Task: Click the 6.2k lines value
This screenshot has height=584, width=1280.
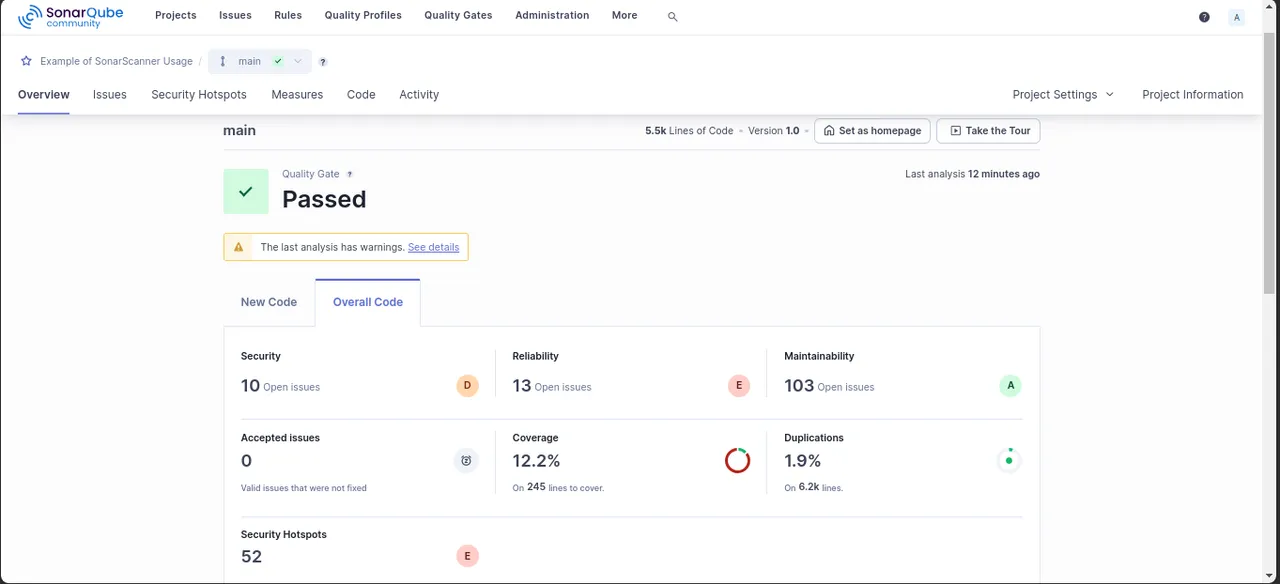Action: click(x=808, y=487)
